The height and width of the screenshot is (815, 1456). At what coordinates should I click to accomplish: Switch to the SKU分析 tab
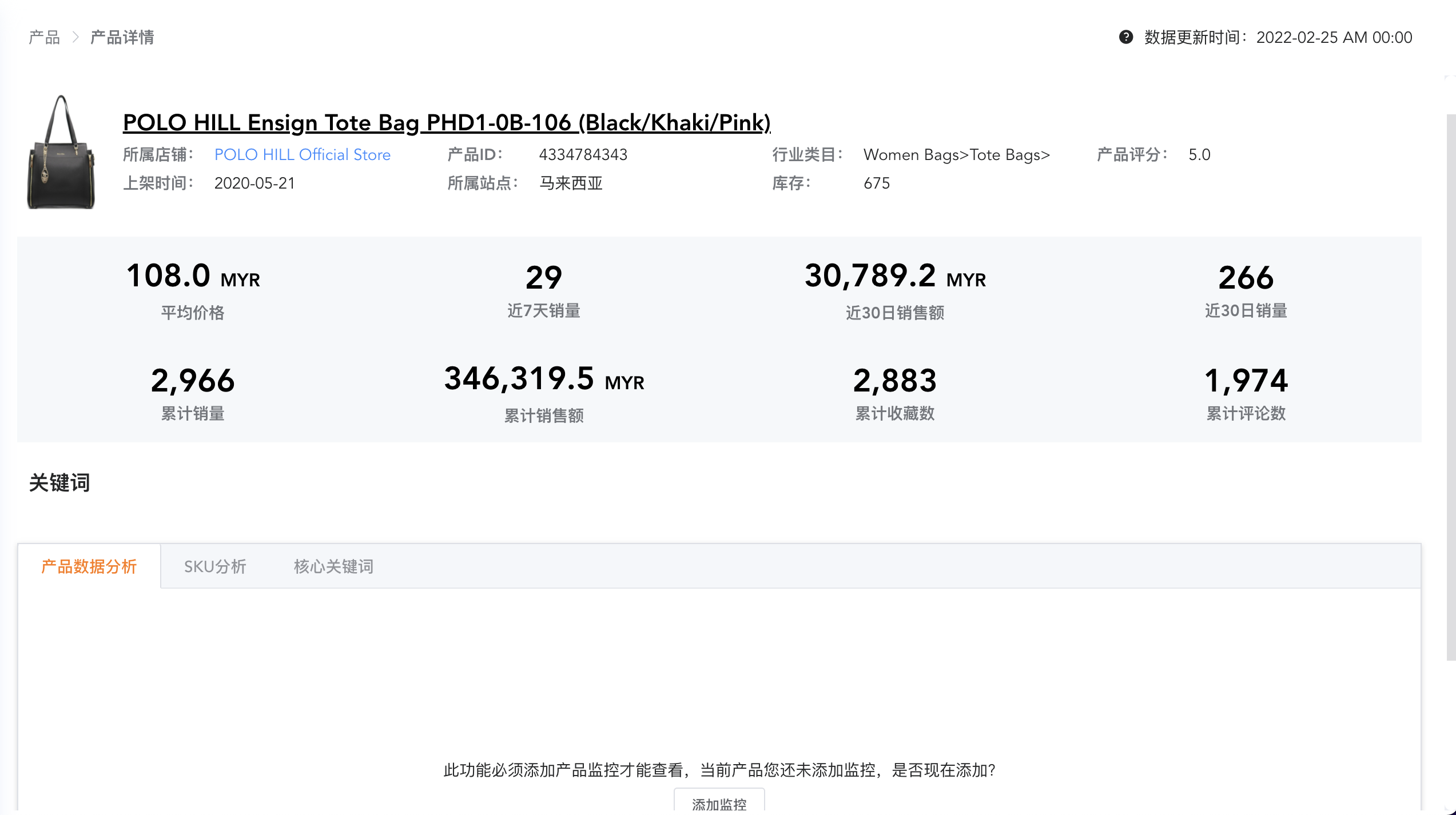(x=215, y=566)
